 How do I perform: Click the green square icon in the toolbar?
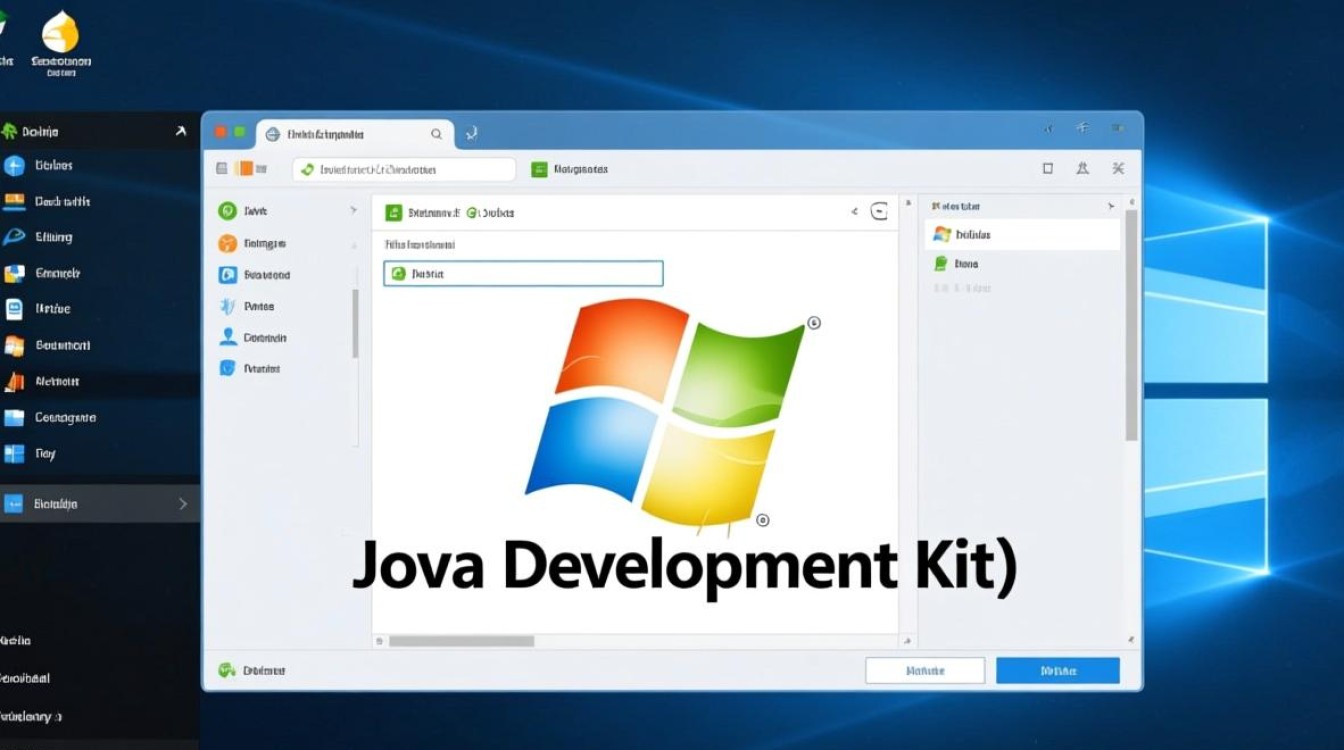539,169
